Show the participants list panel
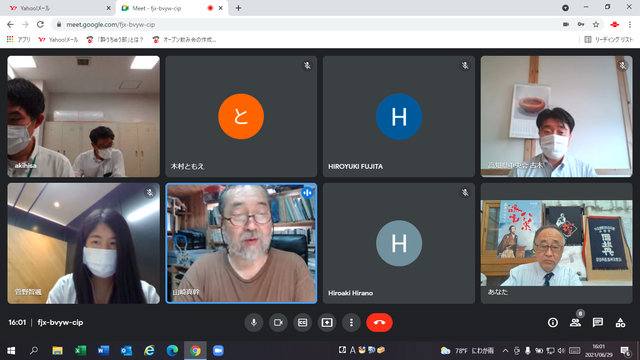Viewport: 640px width, 360px height. click(x=576, y=322)
